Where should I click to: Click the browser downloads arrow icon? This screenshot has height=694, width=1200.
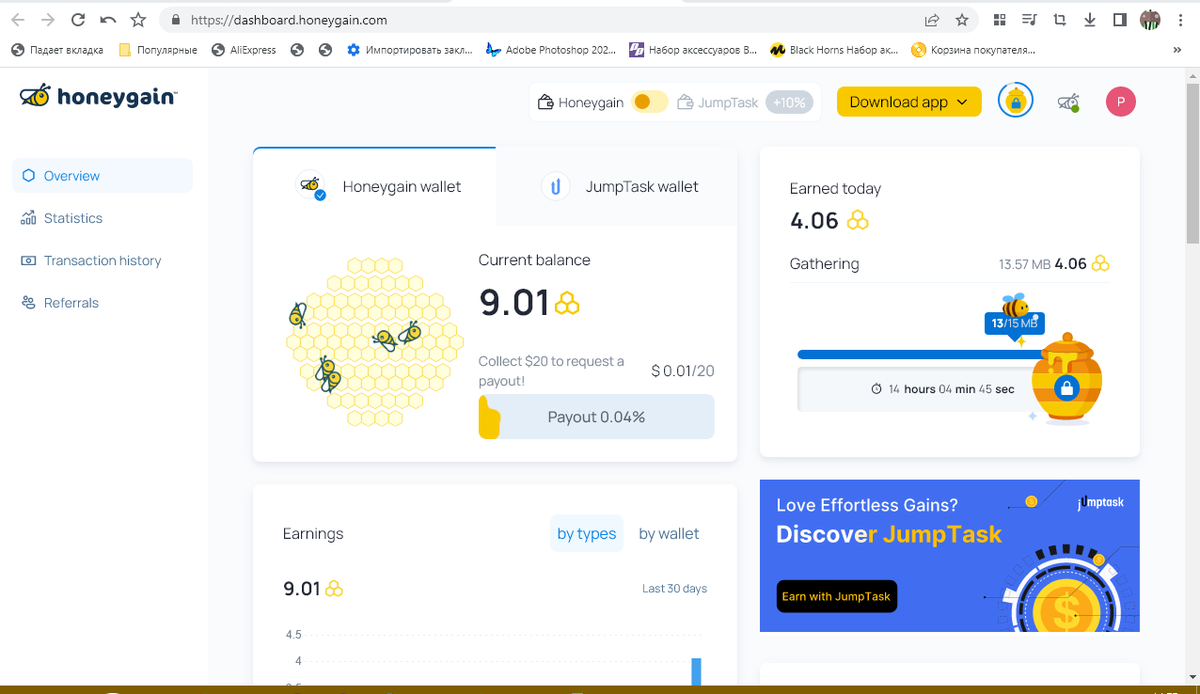(x=1090, y=19)
